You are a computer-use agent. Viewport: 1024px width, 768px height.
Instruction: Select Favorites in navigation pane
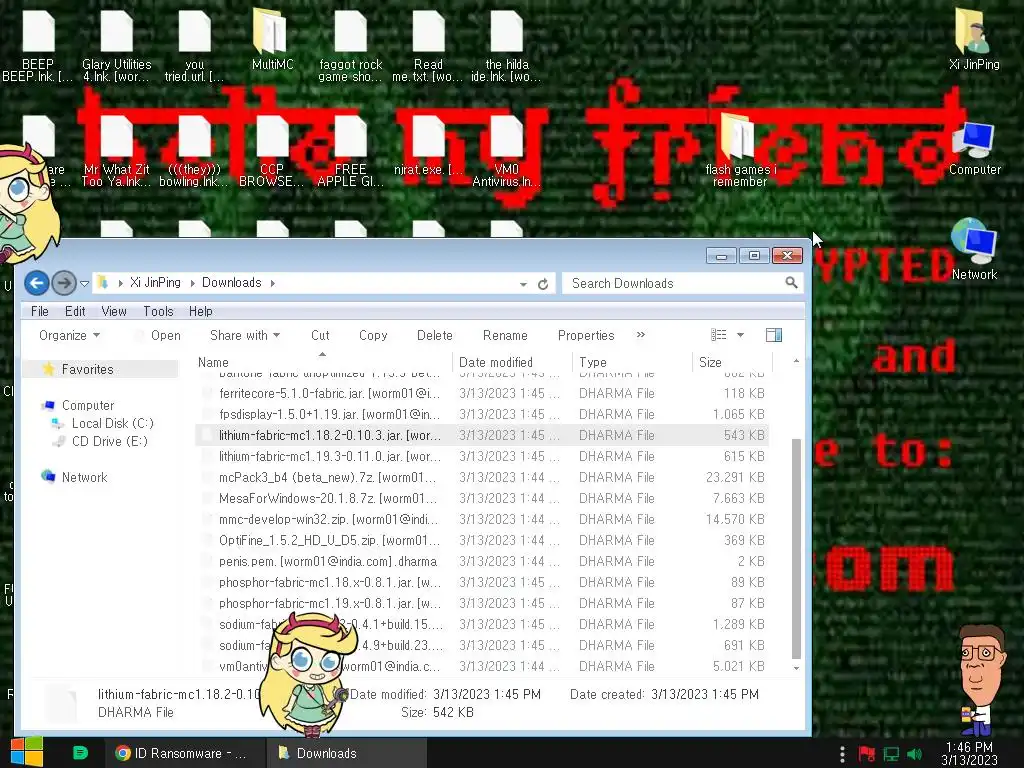point(88,369)
